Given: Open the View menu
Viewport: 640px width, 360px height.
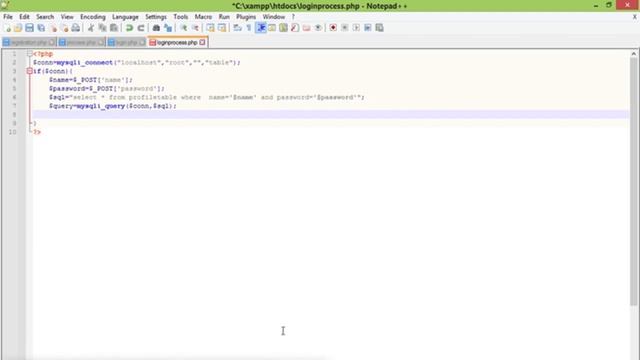Looking at the screenshot, I should pos(67,17).
